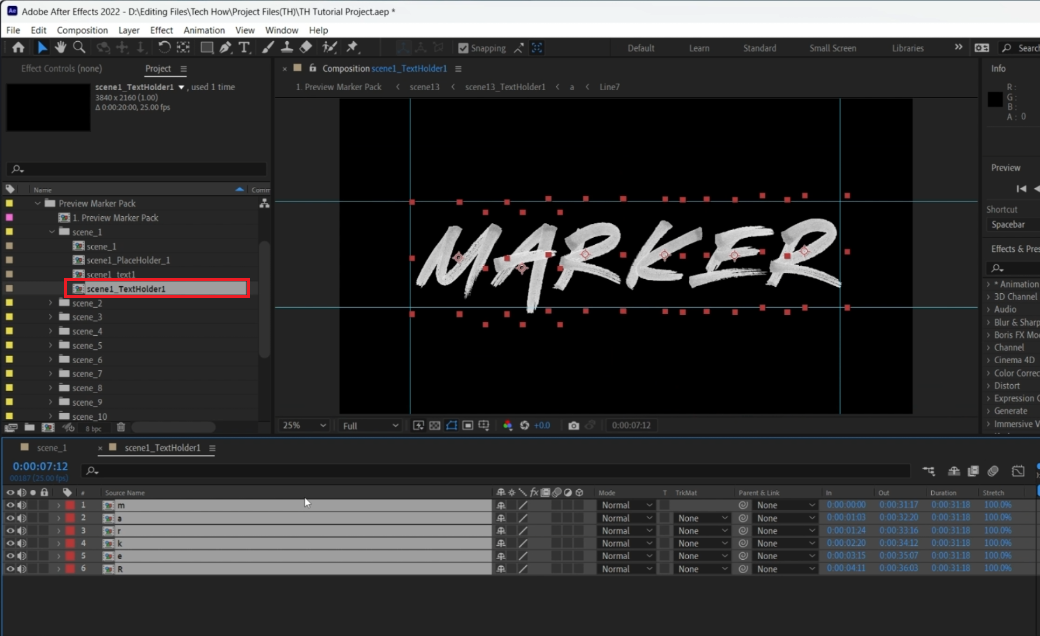Click the Puppet Pin tool
The image size is (1040, 636).
click(x=352, y=47)
